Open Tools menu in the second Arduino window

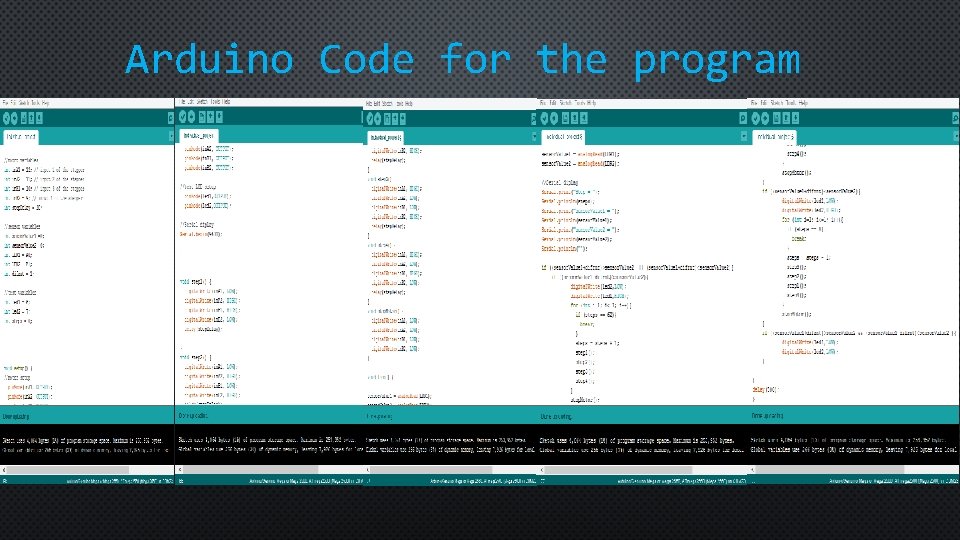tap(216, 102)
